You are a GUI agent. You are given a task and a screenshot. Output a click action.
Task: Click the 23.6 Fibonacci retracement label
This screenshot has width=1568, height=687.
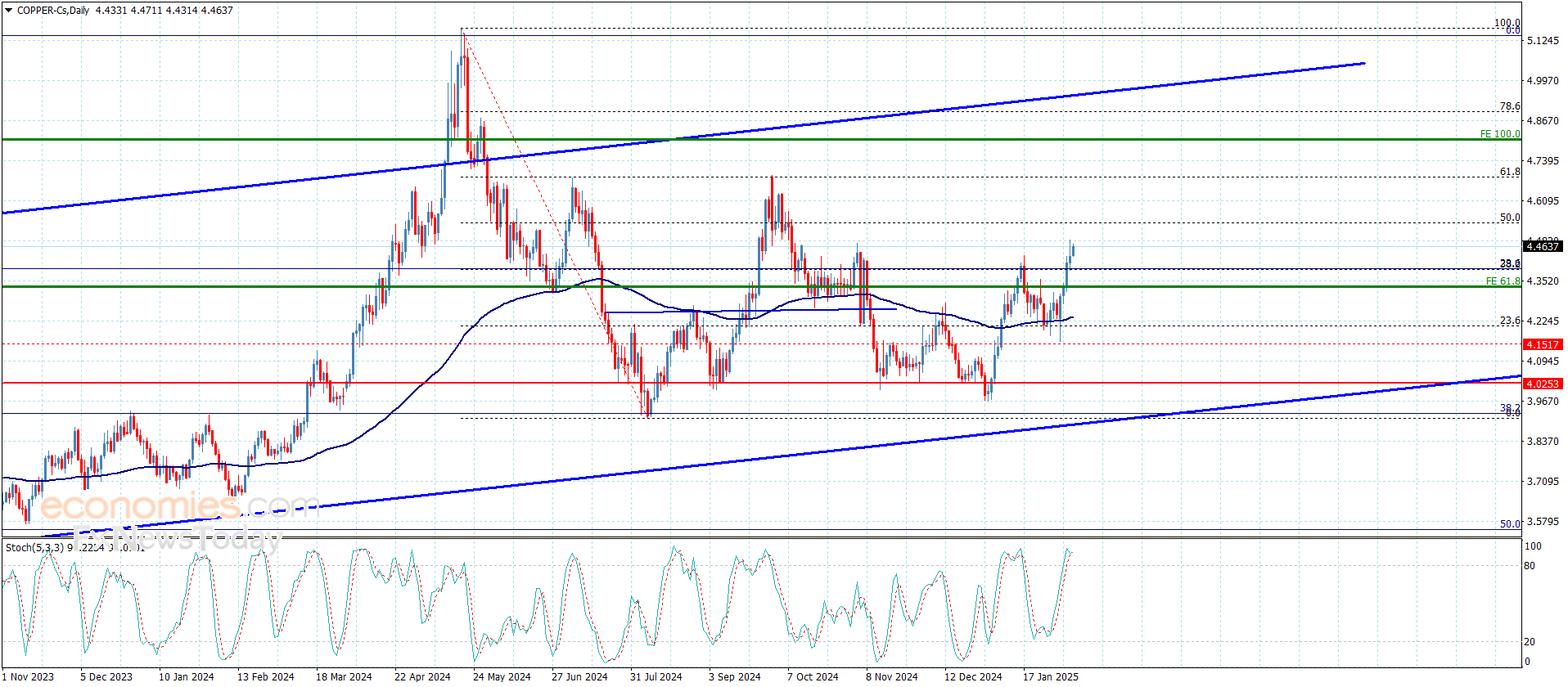pos(1510,321)
